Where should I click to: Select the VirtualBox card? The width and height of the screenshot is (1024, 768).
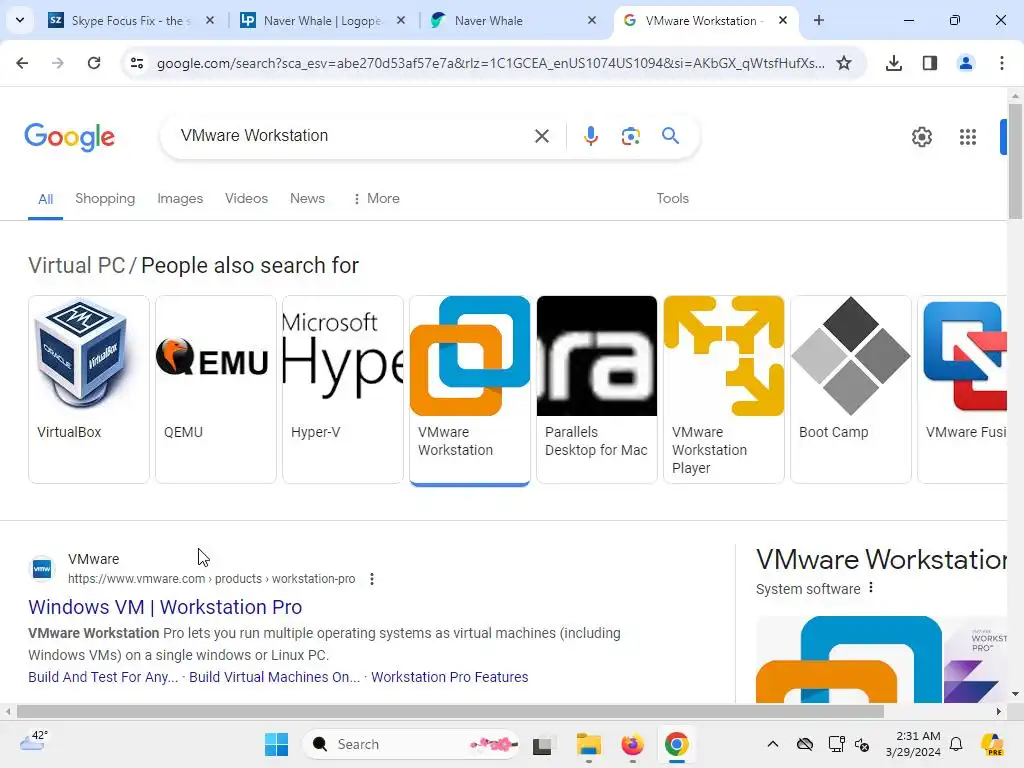point(89,389)
